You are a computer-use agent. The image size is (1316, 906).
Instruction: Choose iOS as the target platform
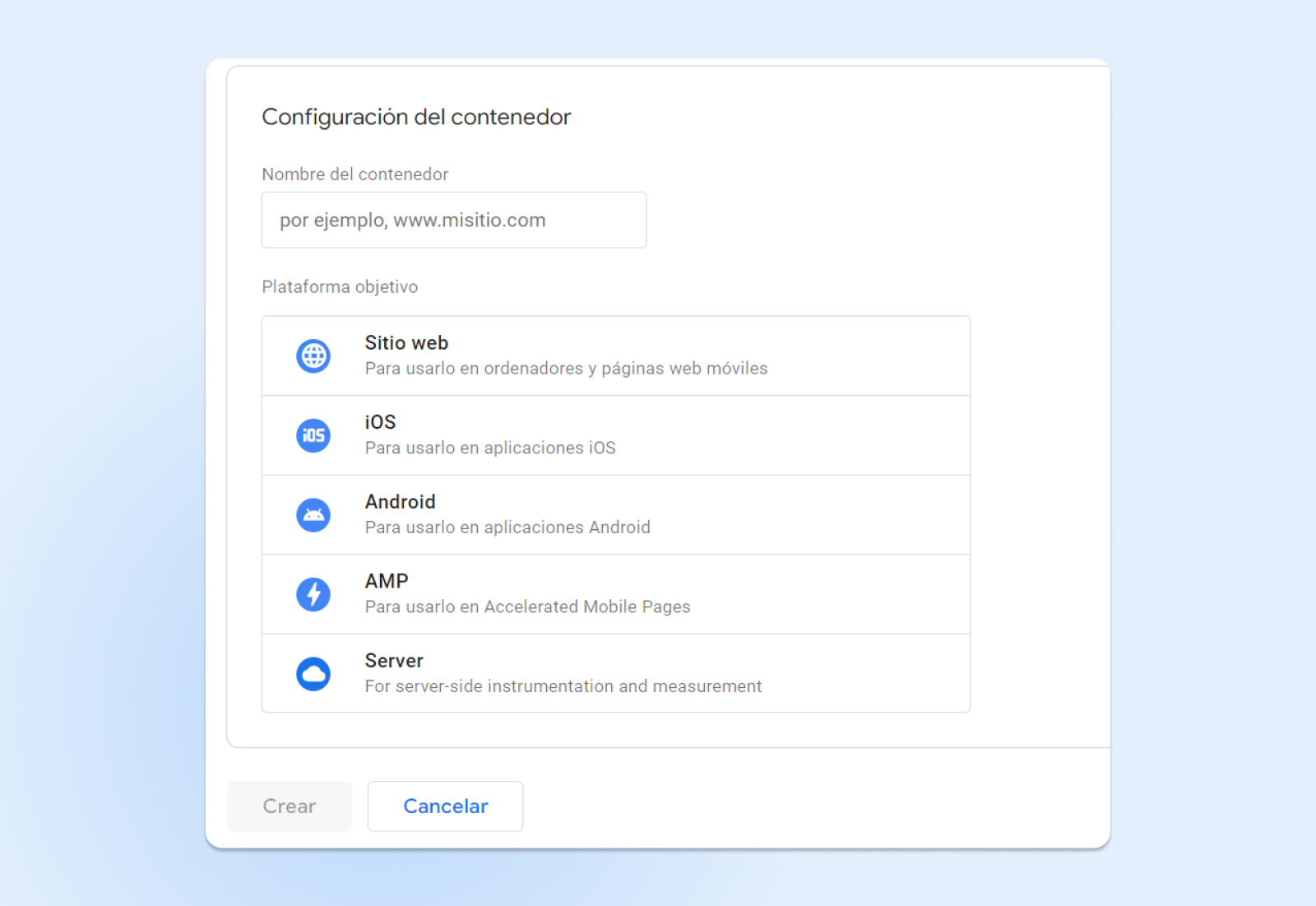380,422
